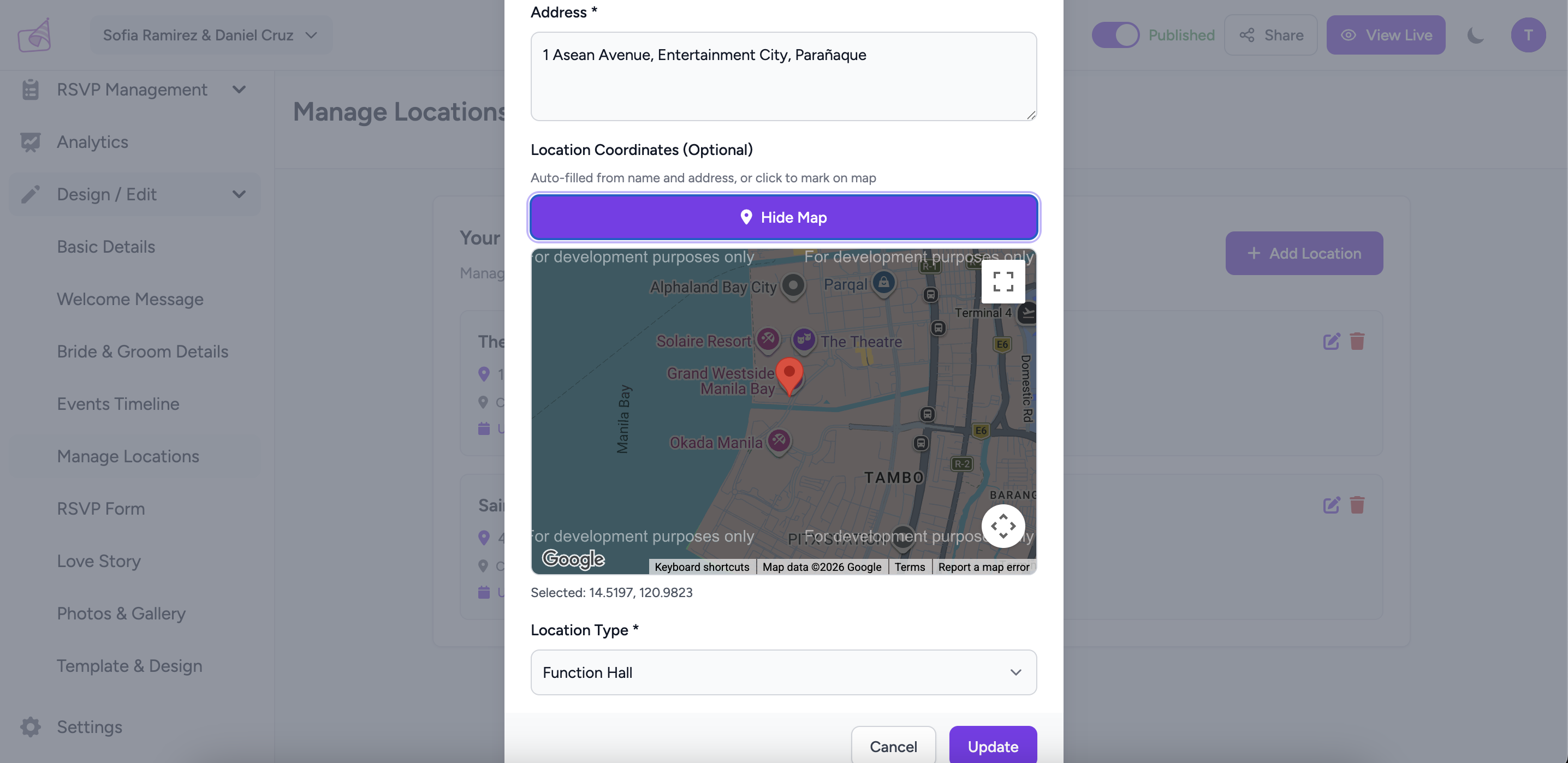
Task: Click the Analytics chart icon
Action: click(31, 142)
